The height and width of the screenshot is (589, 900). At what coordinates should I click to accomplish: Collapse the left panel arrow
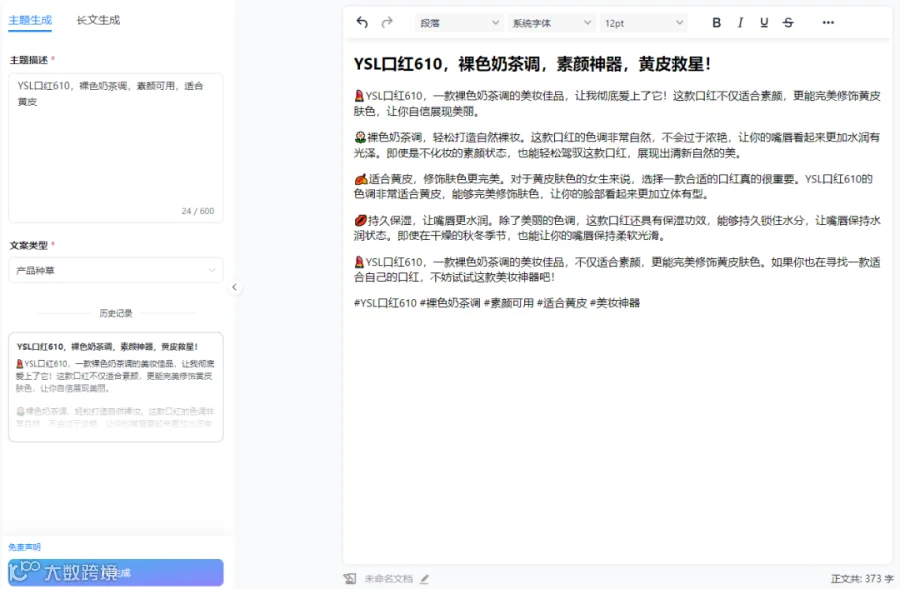click(x=234, y=287)
